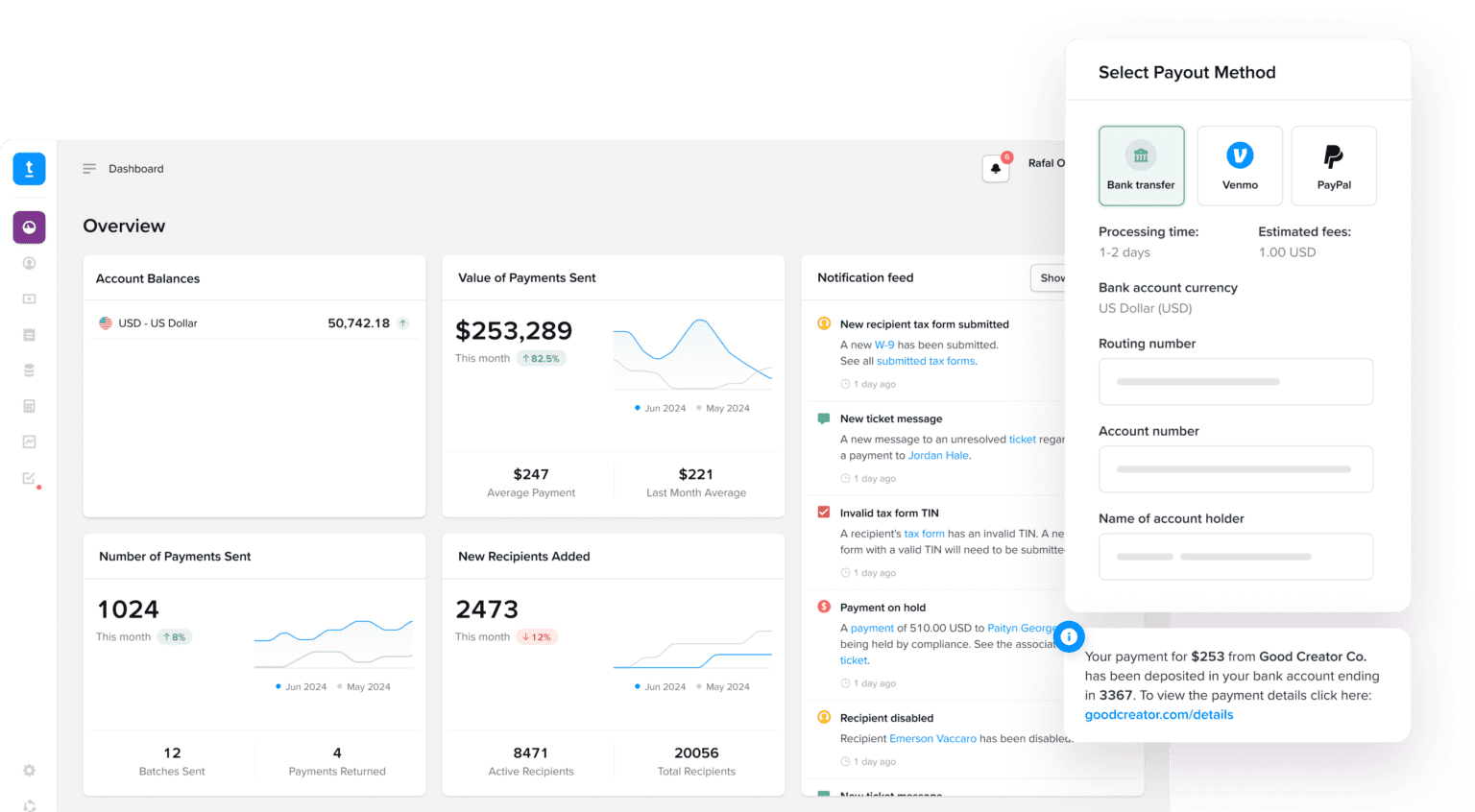Open the checklist icon with red dot
1475x812 pixels.
(x=29, y=478)
